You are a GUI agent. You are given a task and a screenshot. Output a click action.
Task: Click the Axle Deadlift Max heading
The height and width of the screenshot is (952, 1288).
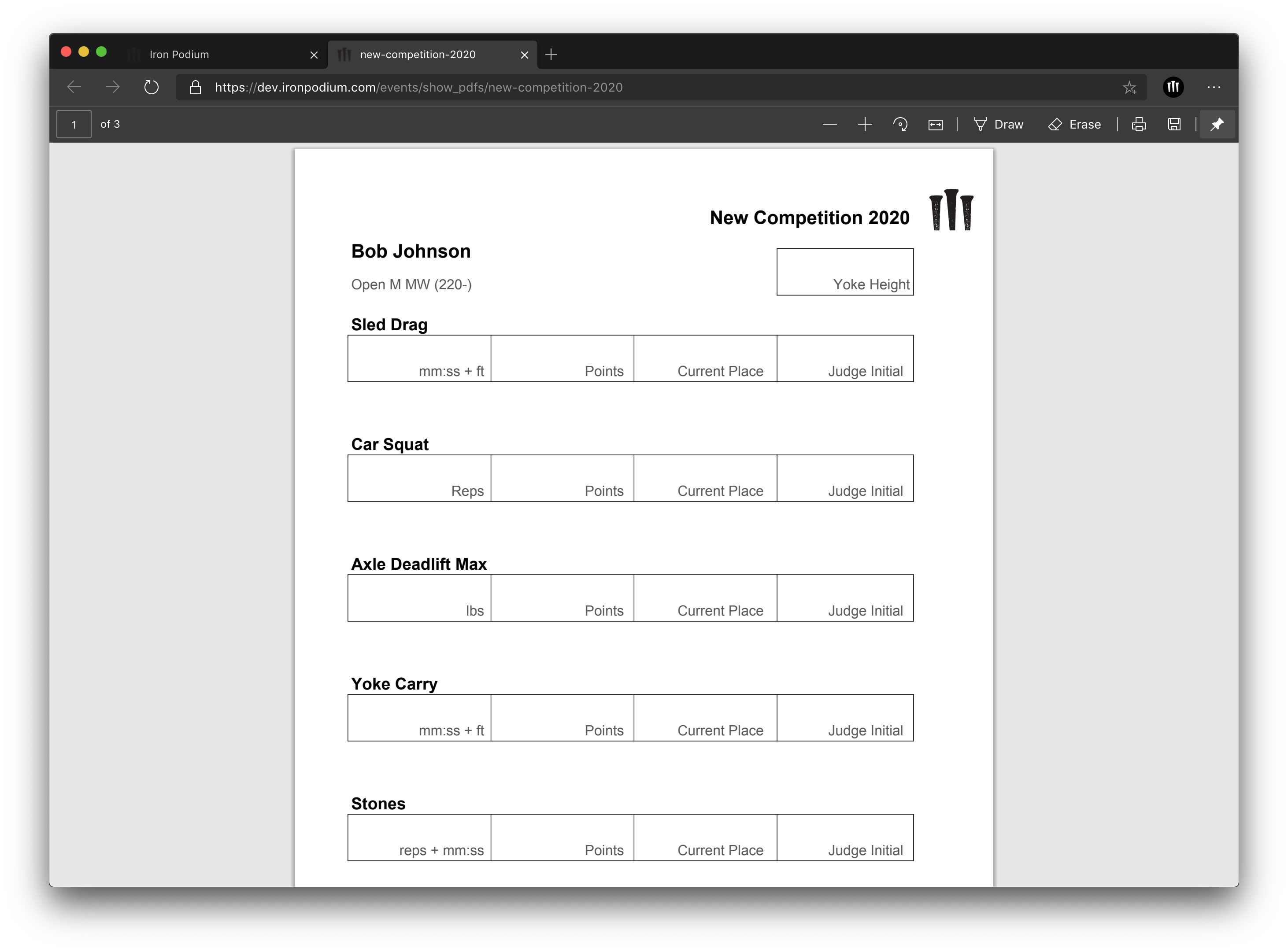coord(419,564)
